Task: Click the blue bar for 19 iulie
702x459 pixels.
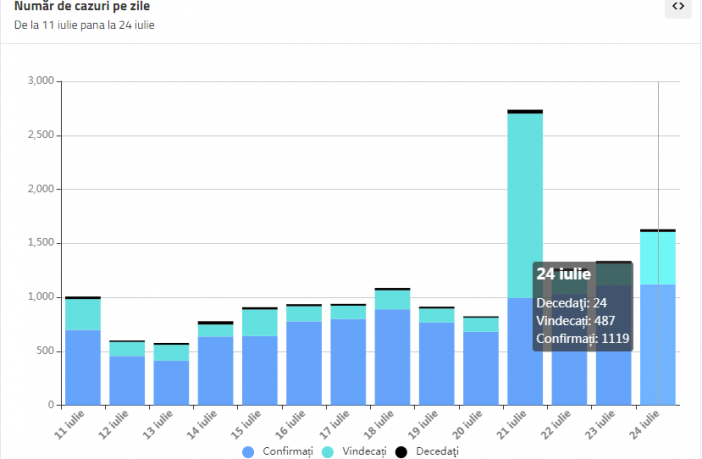Action: (x=436, y=363)
